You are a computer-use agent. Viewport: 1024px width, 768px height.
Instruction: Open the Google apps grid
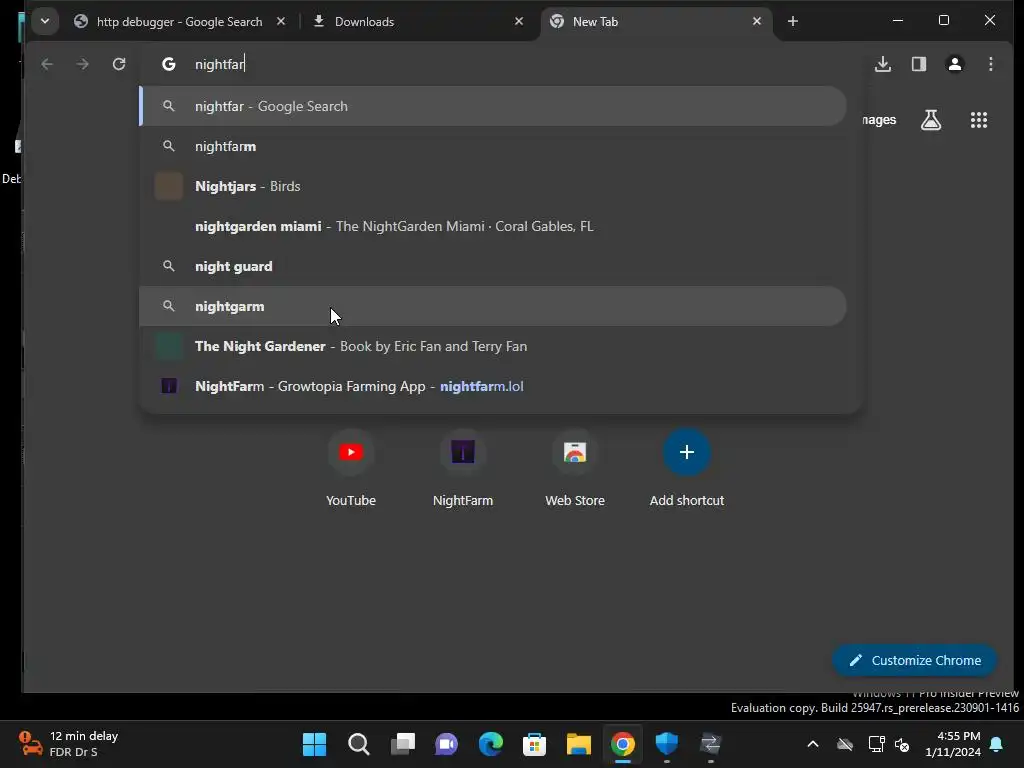click(978, 120)
